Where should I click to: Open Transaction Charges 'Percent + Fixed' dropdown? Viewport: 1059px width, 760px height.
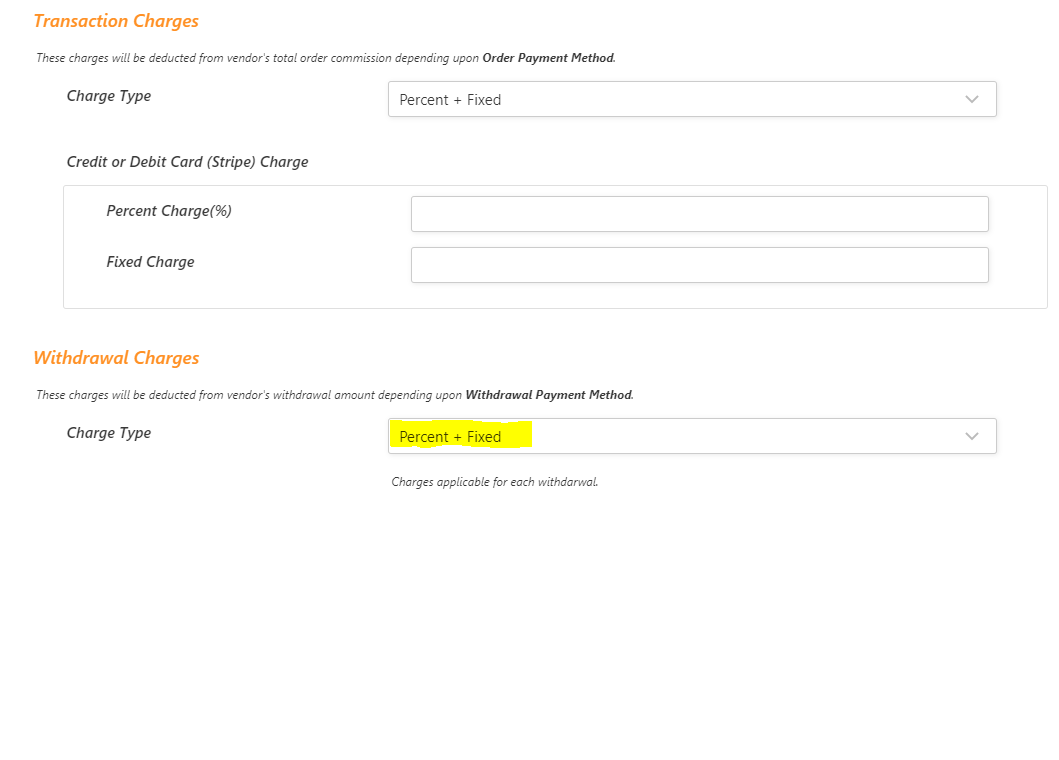[692, 99]
